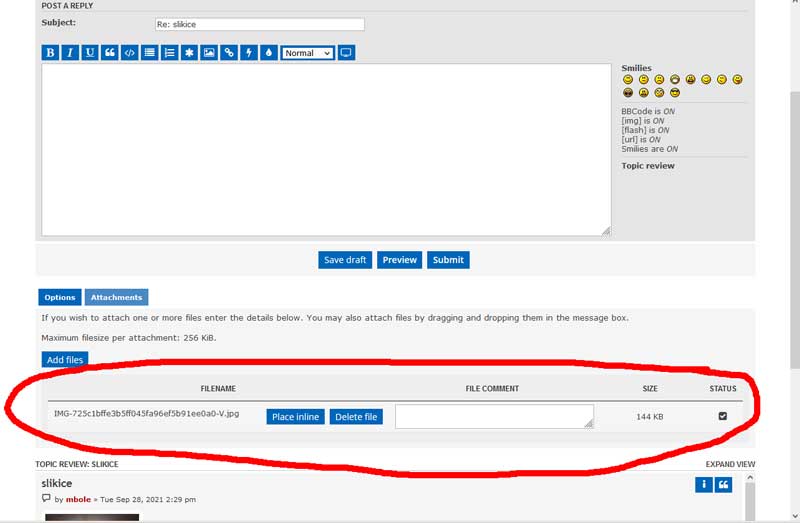800x523 pixels.
Task: Click the page vertical scrollbar thumb
Action: pos(794,230)
